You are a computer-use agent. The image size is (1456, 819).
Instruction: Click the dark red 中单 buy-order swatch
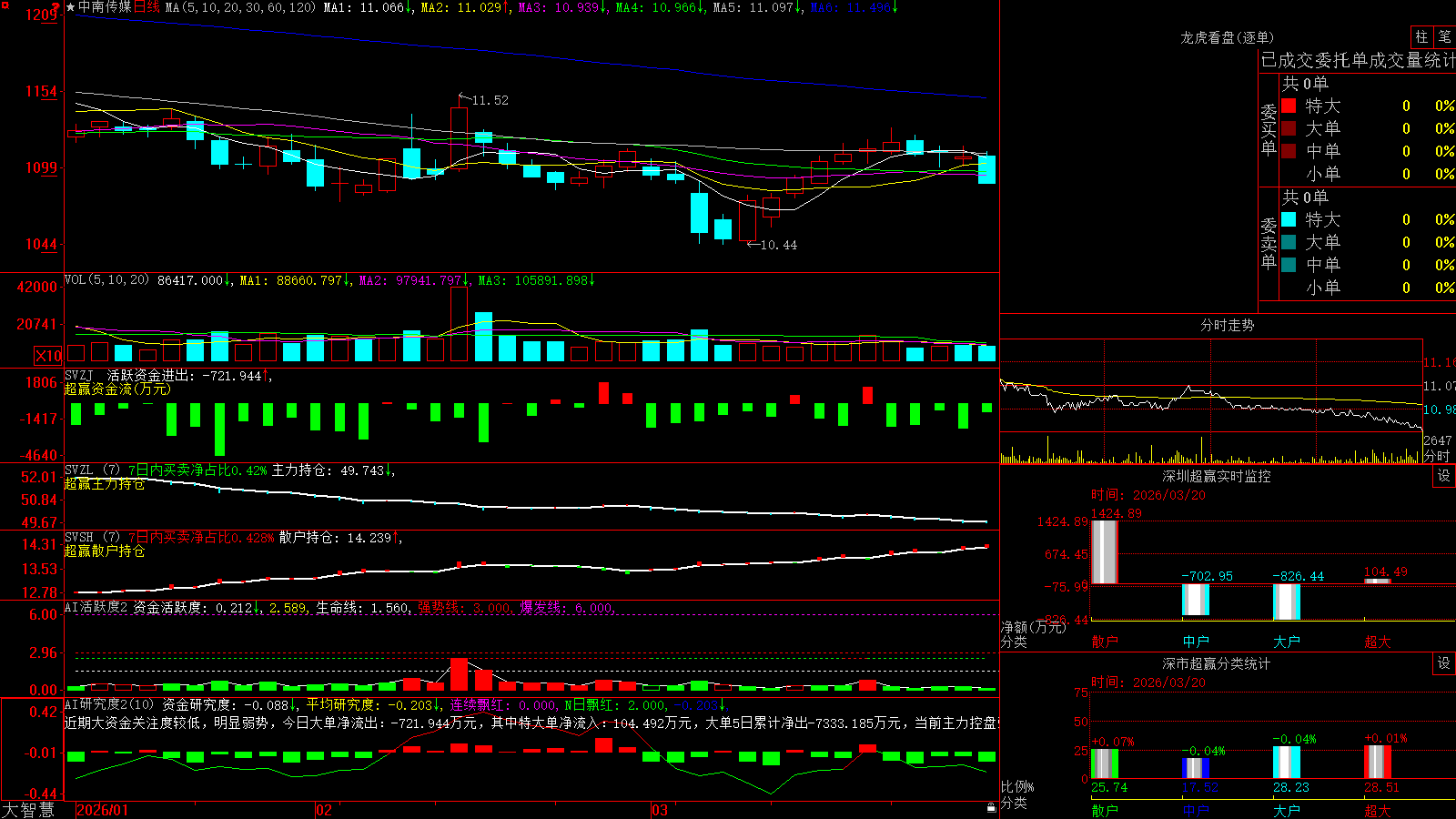[1289, 151]
